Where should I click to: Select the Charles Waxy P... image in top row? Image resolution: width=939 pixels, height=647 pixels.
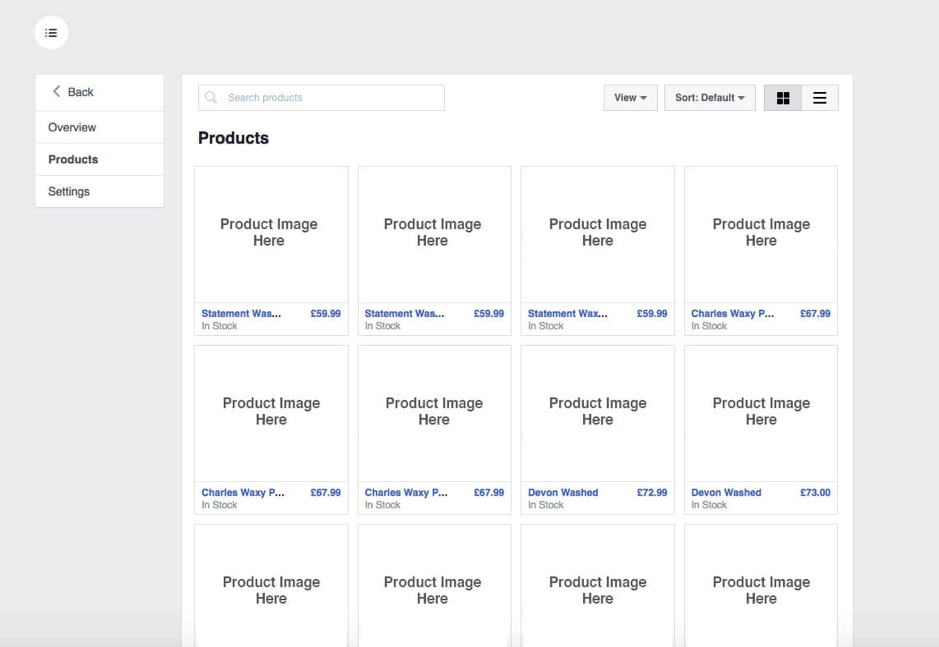(x=761, y=234)
